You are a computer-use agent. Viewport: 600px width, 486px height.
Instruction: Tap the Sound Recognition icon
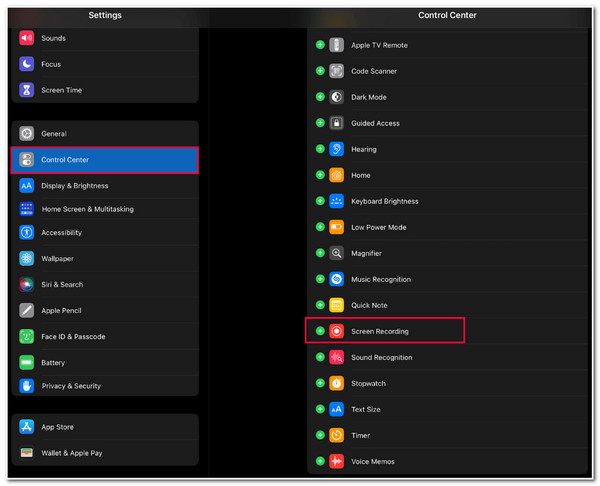coord(336,357)
